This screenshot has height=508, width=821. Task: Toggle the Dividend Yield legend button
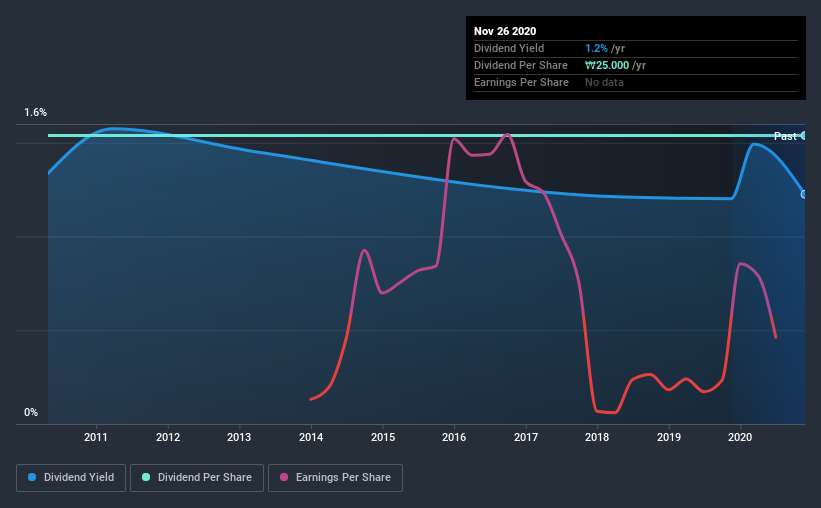coord(71,478)
